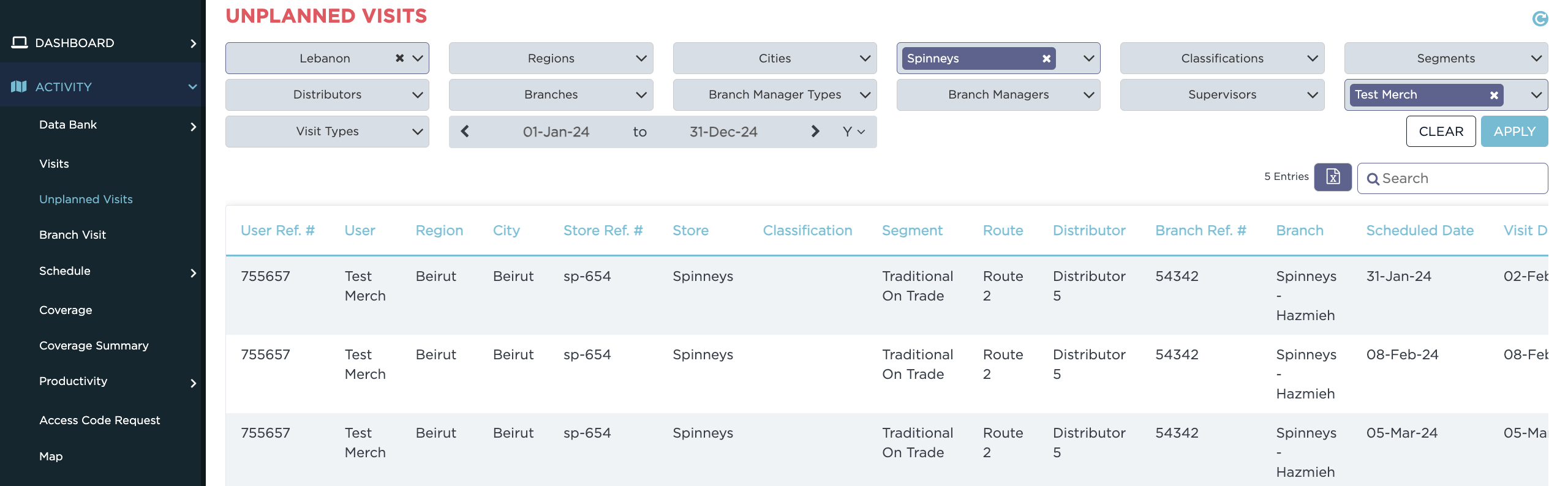Expand the Data Bank submenu
This screenshot has height=486, width=1568.
pos(193,126)
